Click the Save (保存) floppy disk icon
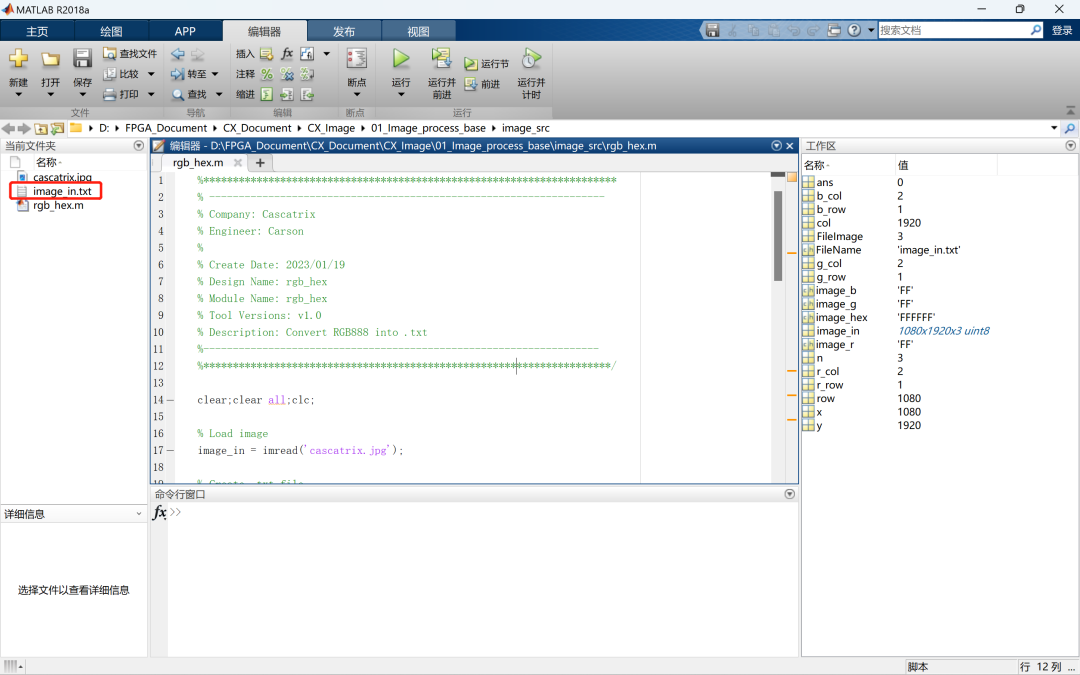 [83, 59]
